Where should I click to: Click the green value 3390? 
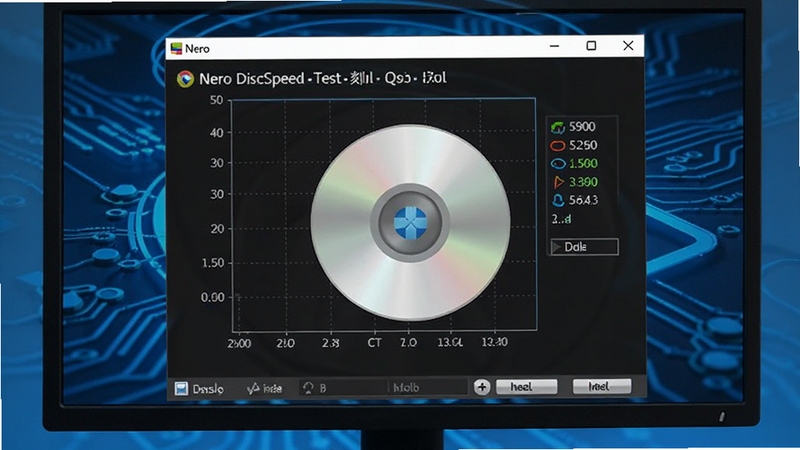pos(583,182)
